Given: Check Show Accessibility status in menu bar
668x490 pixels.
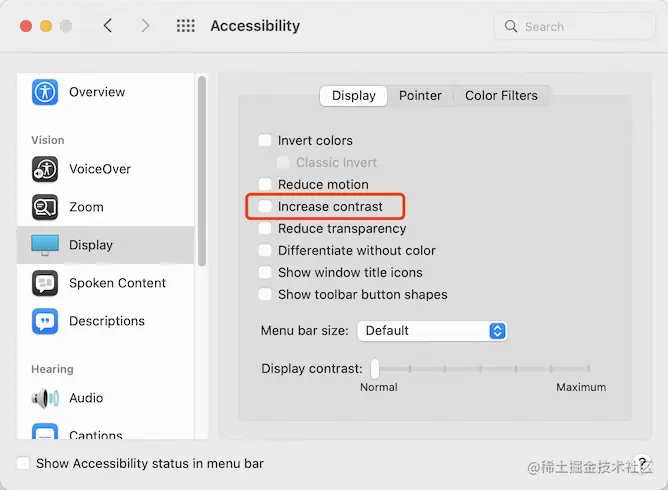Looking at the screenshot, I should tap(23, 464).
